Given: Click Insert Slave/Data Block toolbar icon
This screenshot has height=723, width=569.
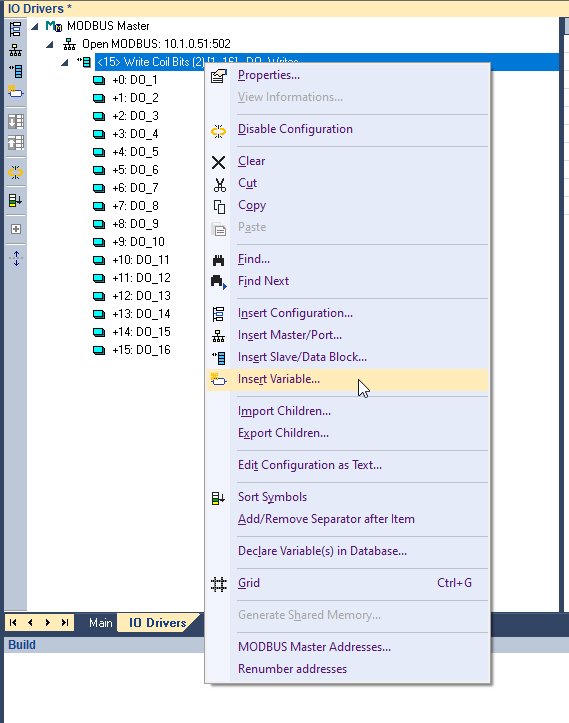Looking at the screenshot, I should [x=15, y=71].
